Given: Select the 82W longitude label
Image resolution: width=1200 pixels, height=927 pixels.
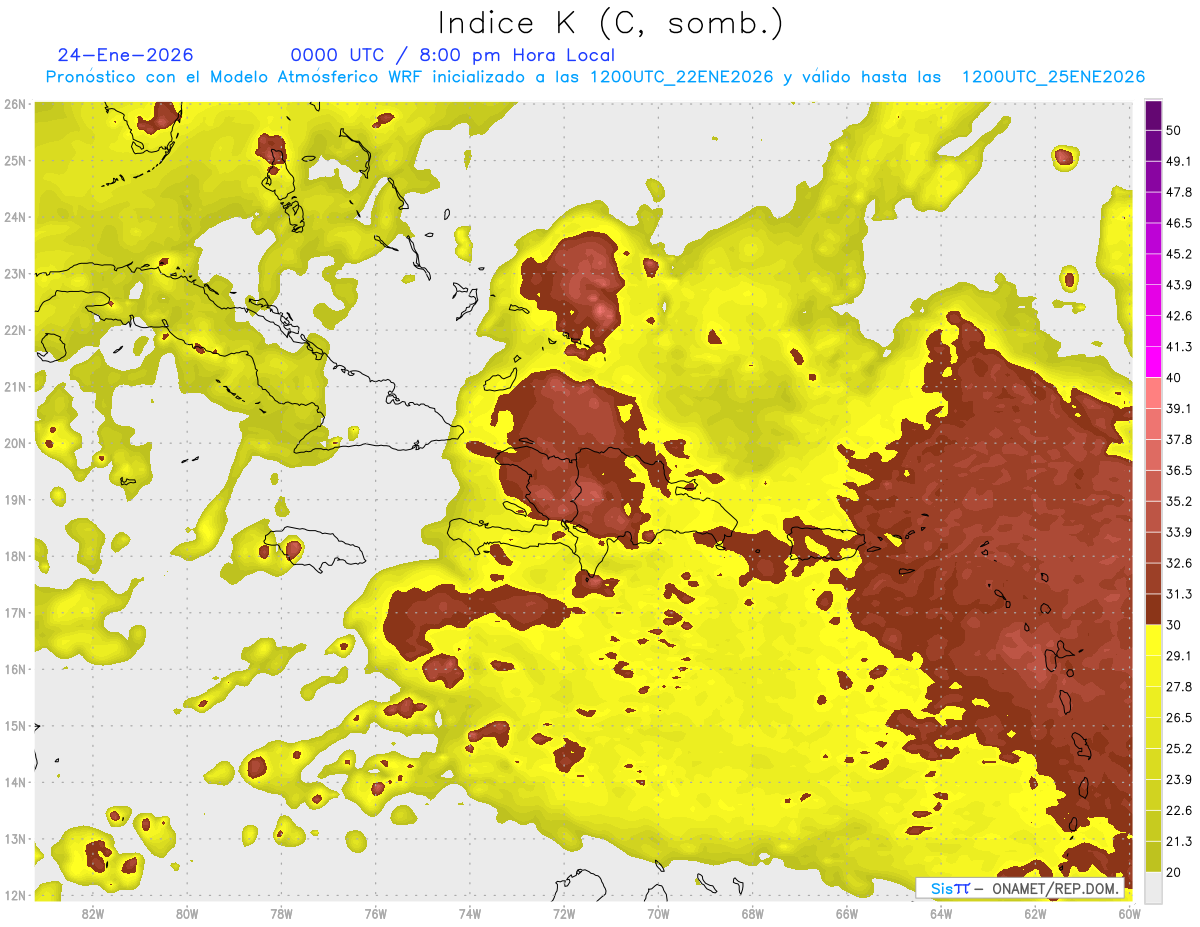Looking at the screenshot, I should click(x=93, y=914).
